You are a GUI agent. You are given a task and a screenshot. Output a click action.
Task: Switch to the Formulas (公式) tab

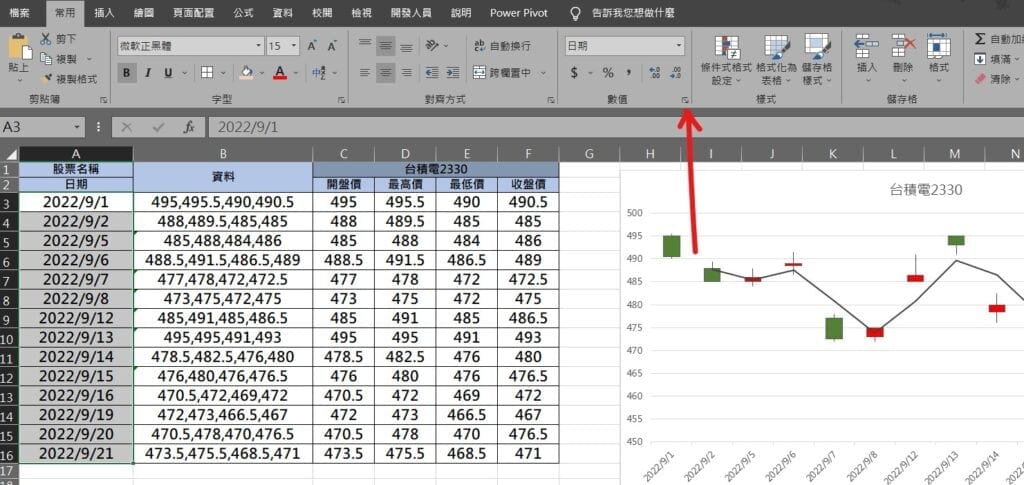tap(244, 12)
